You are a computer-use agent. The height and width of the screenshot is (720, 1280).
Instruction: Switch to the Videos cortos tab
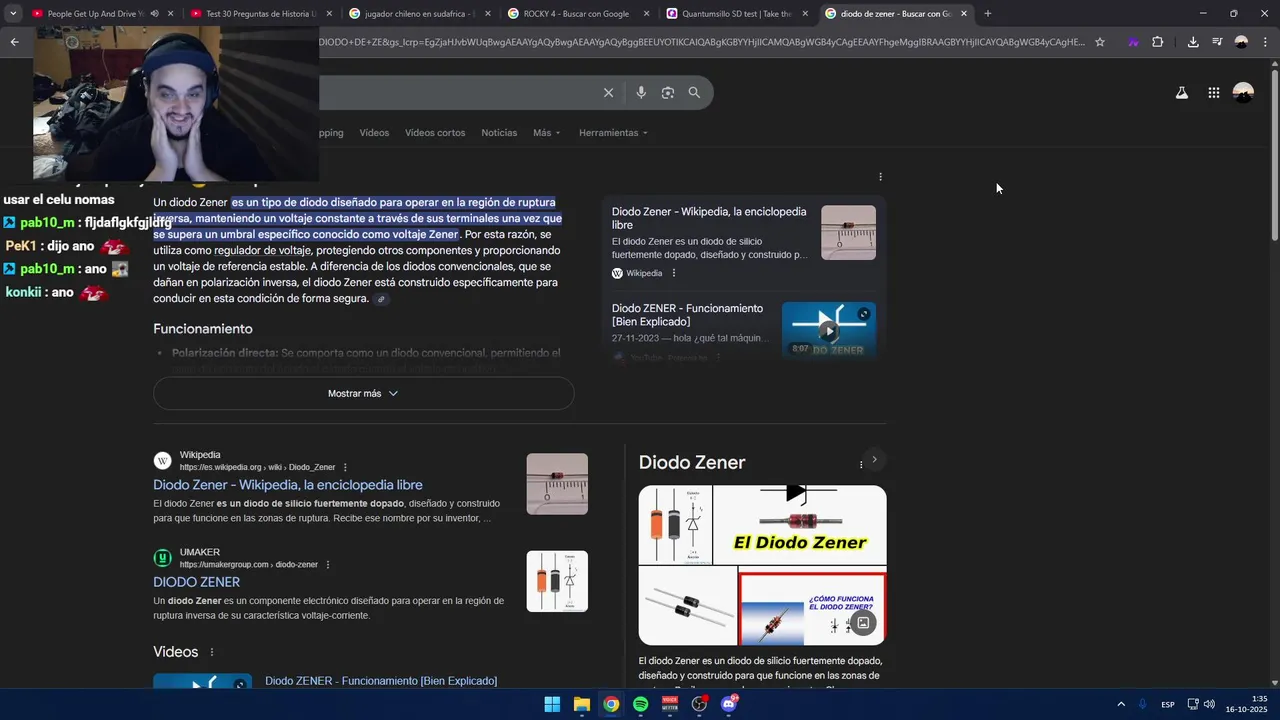click(x=435, y=133)
